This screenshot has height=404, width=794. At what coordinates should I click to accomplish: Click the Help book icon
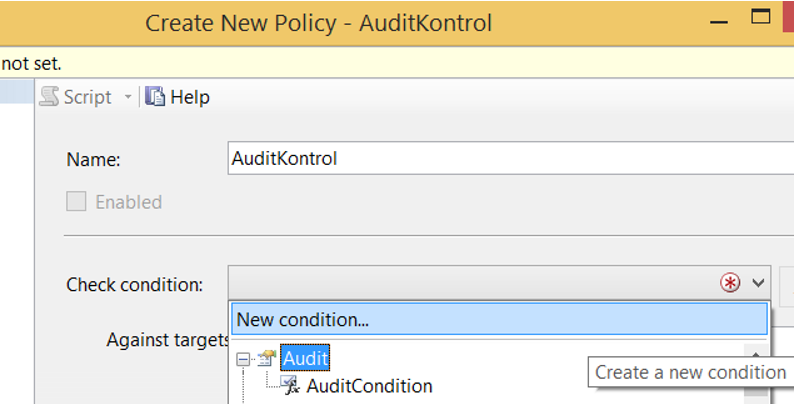[x=155, y=96]
